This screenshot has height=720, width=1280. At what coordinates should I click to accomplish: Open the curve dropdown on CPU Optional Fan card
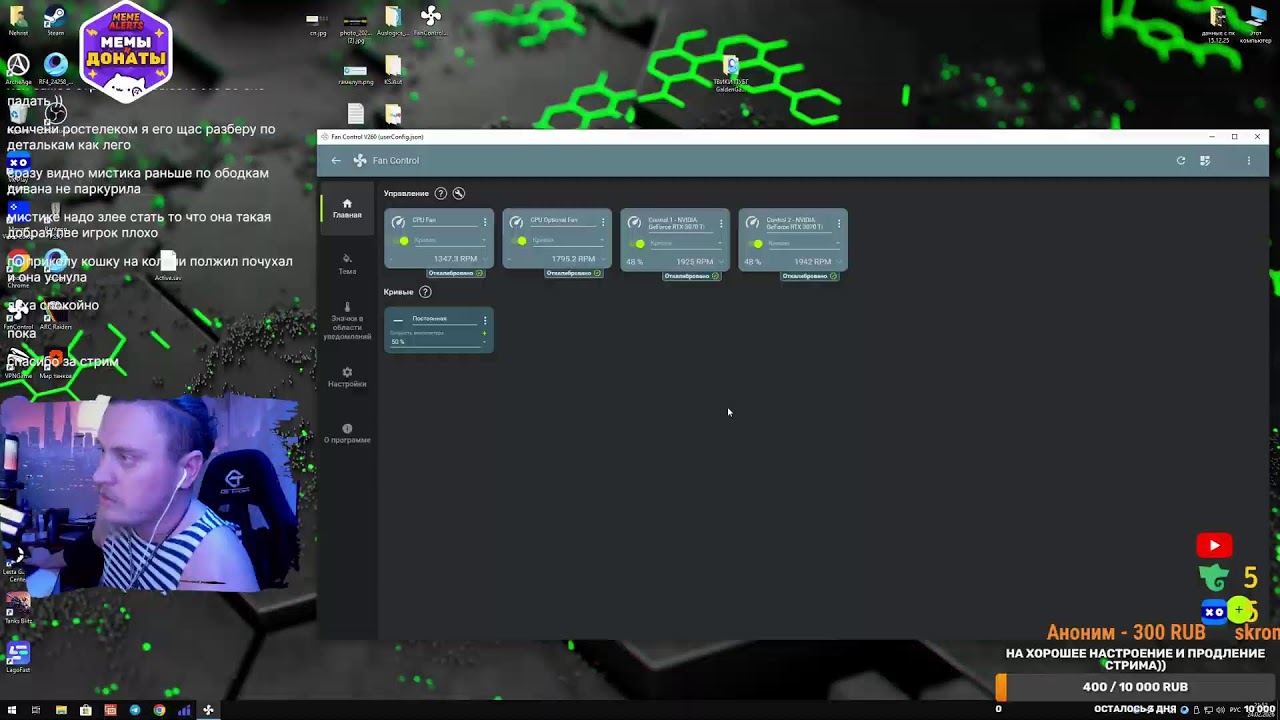(568, 241)
